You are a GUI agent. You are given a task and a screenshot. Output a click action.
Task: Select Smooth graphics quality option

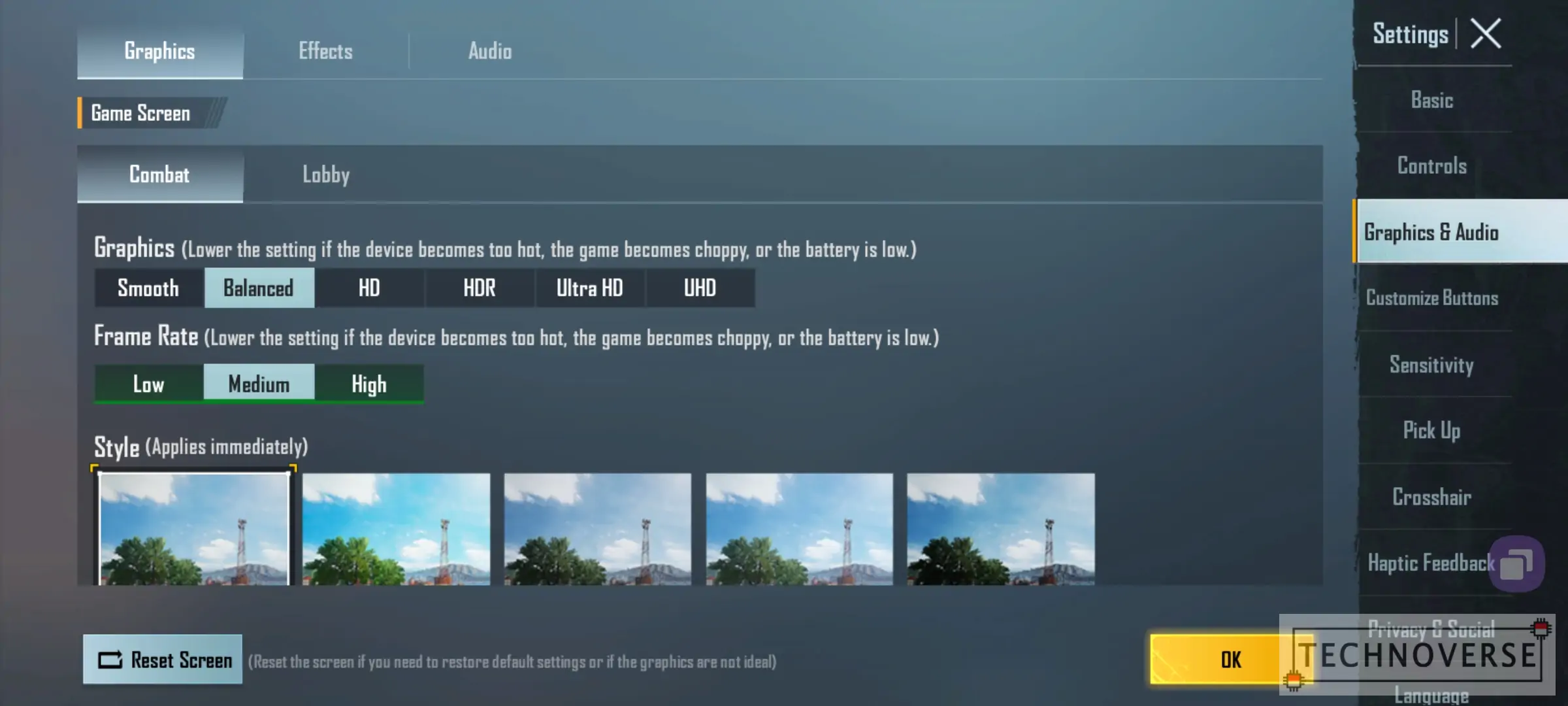[147, 288]
